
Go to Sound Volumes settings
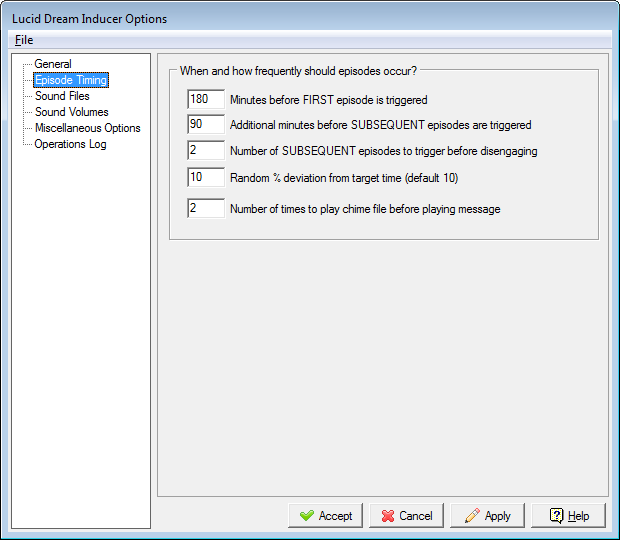coord(72,112)
